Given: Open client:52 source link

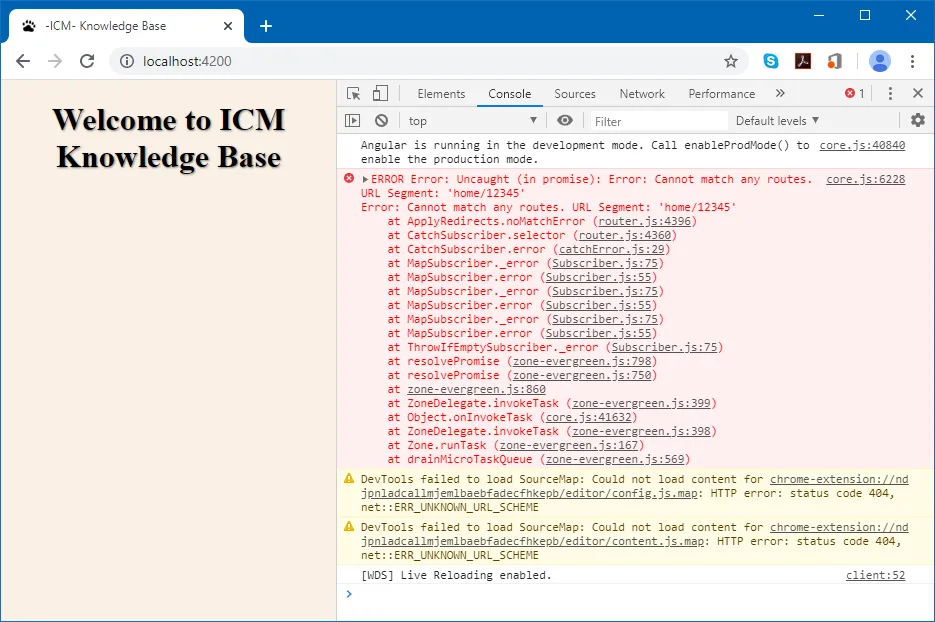Looking at the screenshot, I should (x=875, y=575).
